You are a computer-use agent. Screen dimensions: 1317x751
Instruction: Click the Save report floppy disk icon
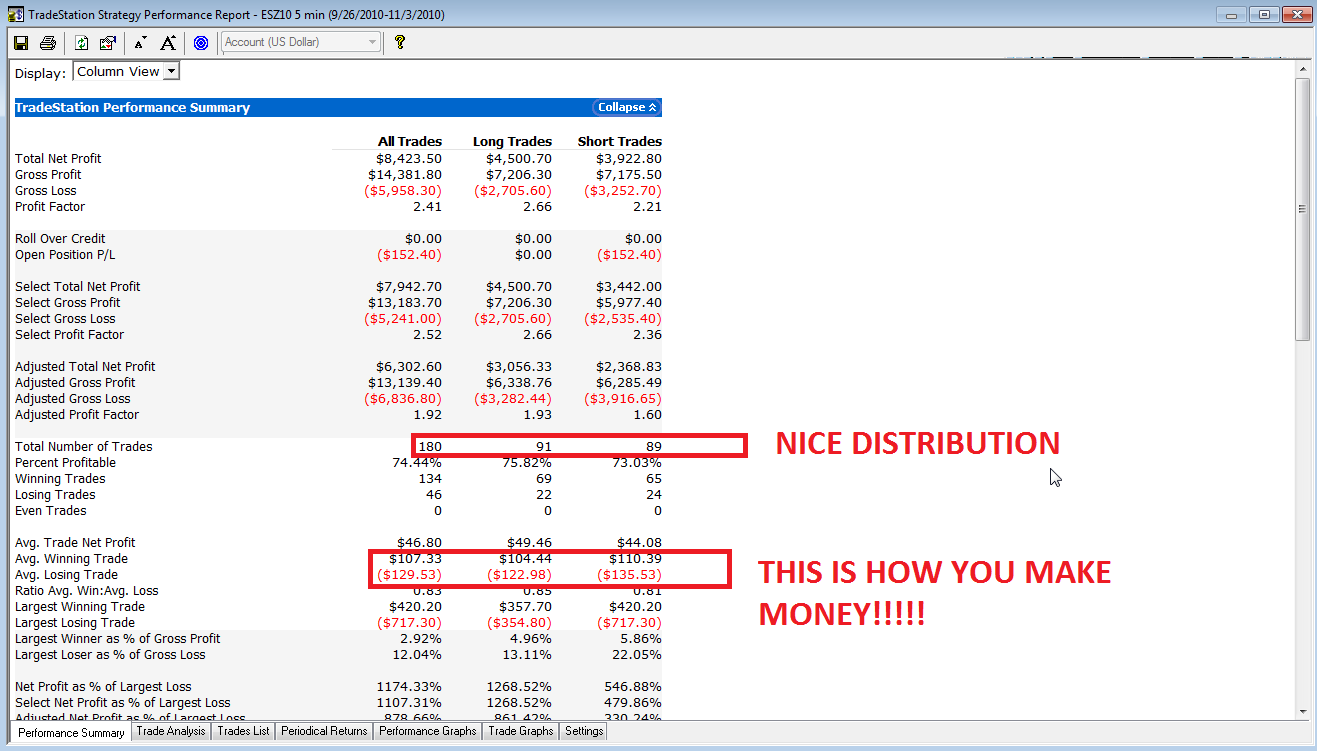[20, 43]
